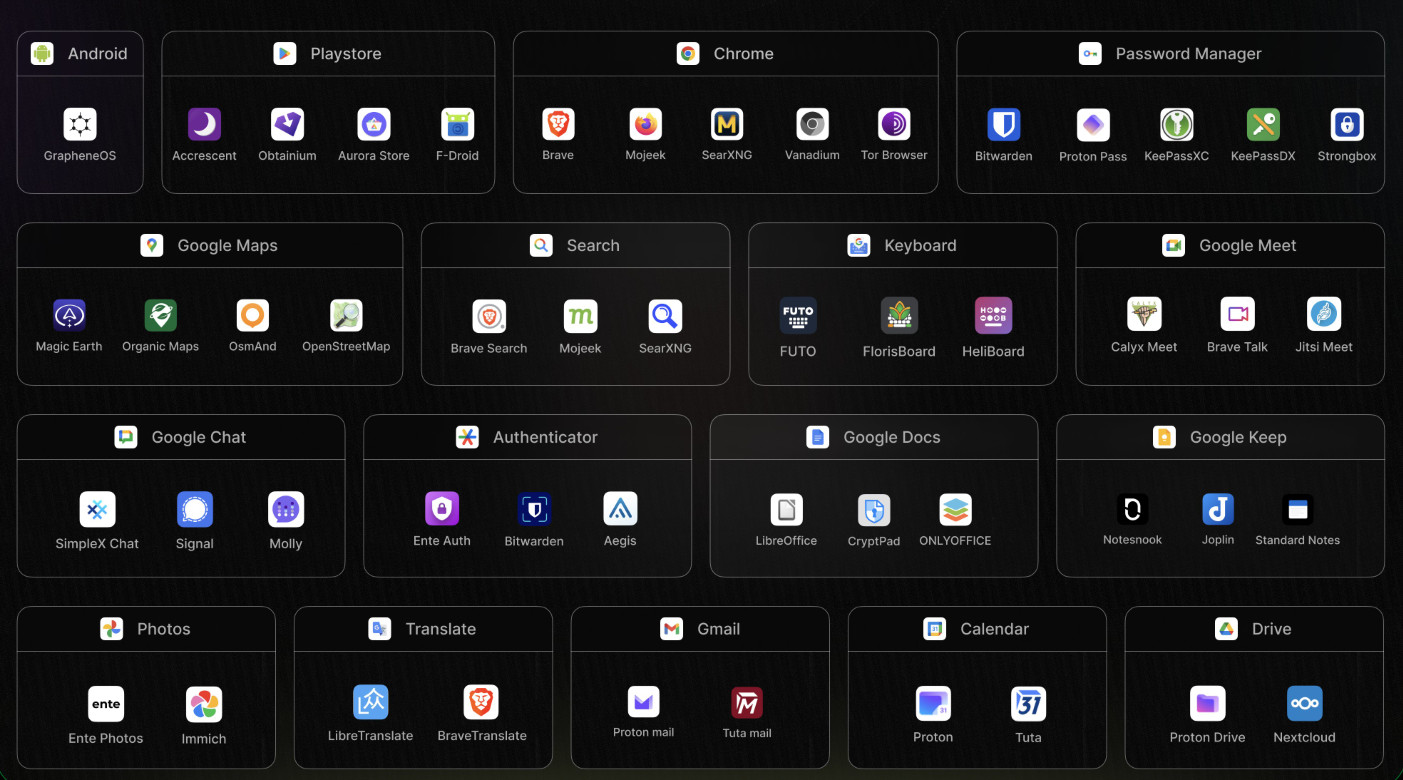This screenshot has height=780, width=1403.
Task: Open the HeliBoard icon
Action: coord(993,316)
